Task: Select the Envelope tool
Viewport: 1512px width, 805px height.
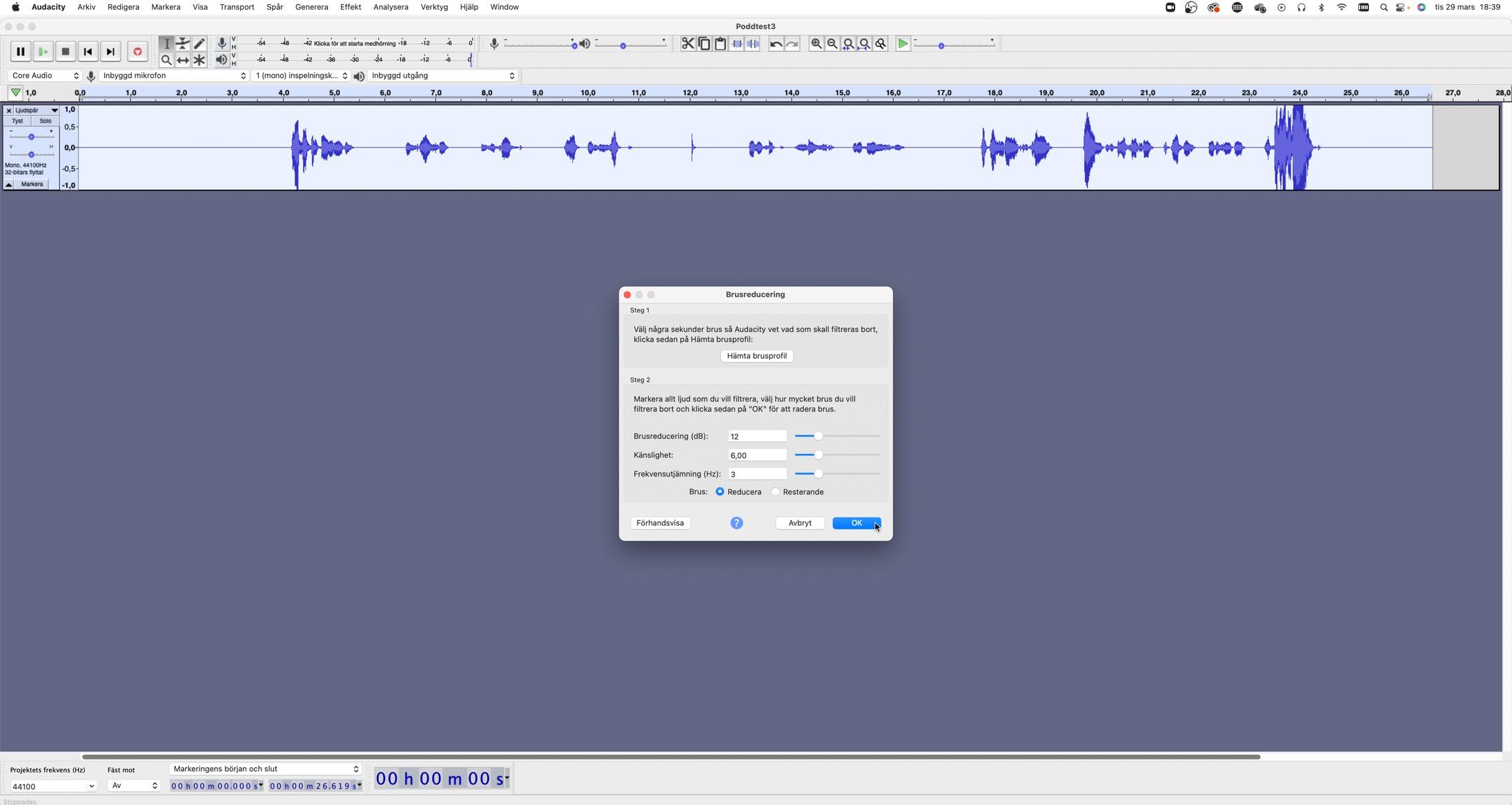Action: coord(183,43)
